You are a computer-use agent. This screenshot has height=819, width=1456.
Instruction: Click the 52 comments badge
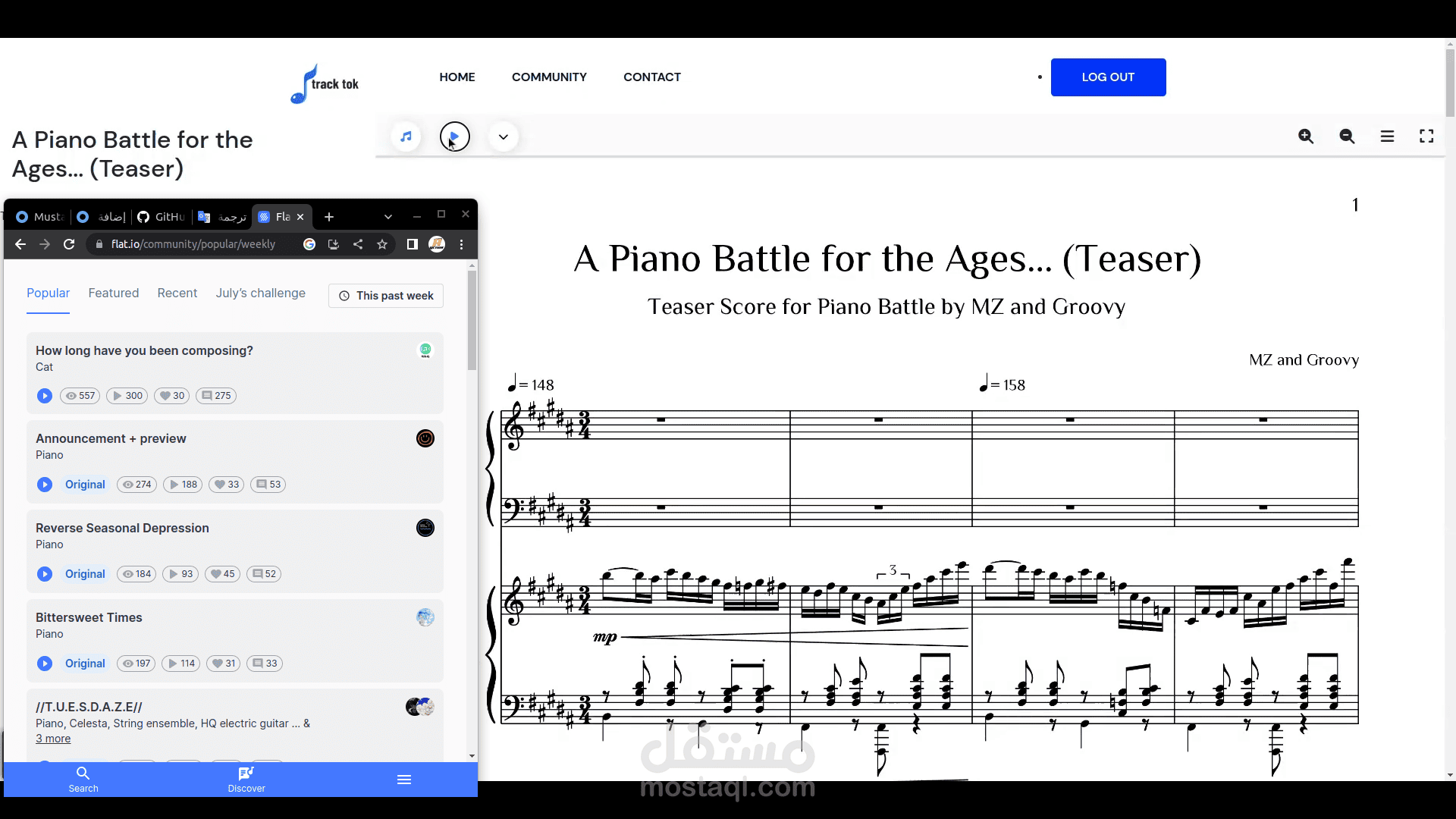click(x=264, y=574)
